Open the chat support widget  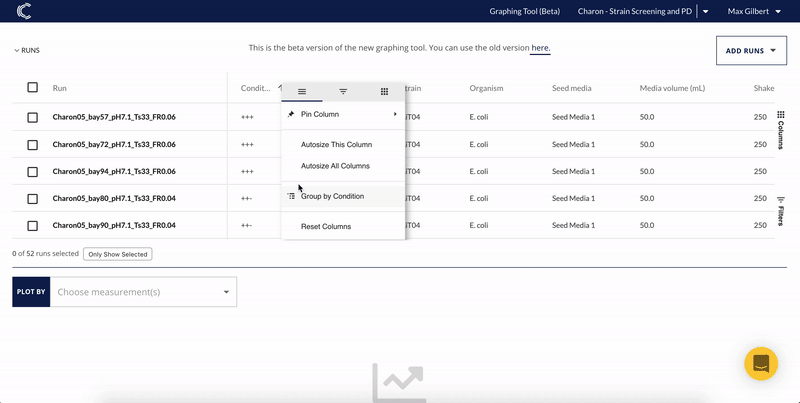(761, 364)
